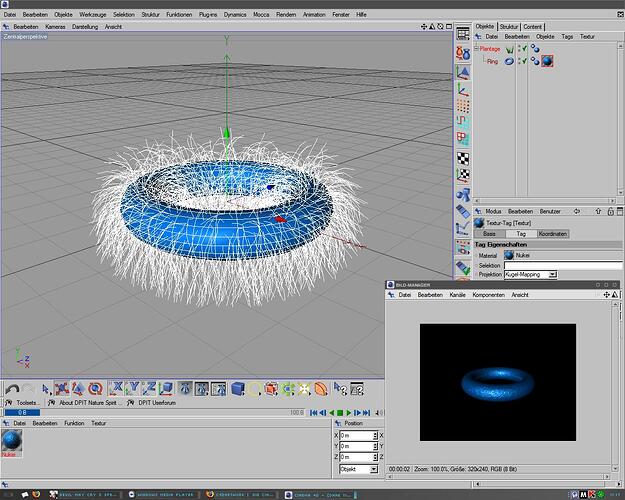Toggle attribute manager lock icon
The image size is (625, 500).
click(610, 211)
